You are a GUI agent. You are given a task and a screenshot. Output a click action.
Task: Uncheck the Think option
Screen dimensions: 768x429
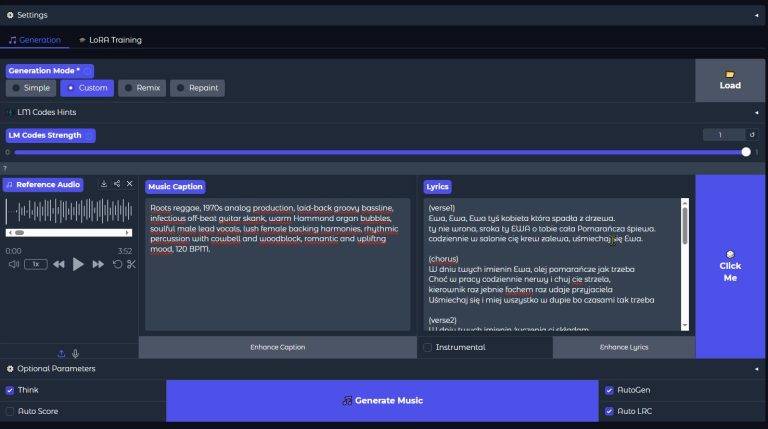coord(10,390)
